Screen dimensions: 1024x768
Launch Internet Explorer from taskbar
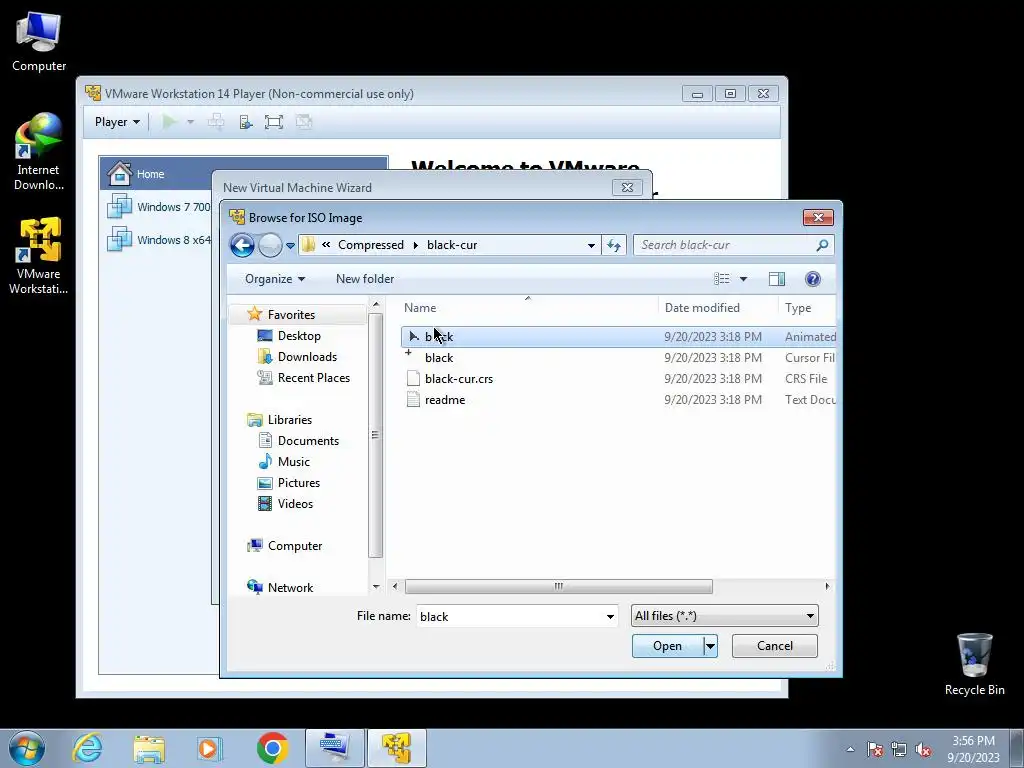(88, 748)
